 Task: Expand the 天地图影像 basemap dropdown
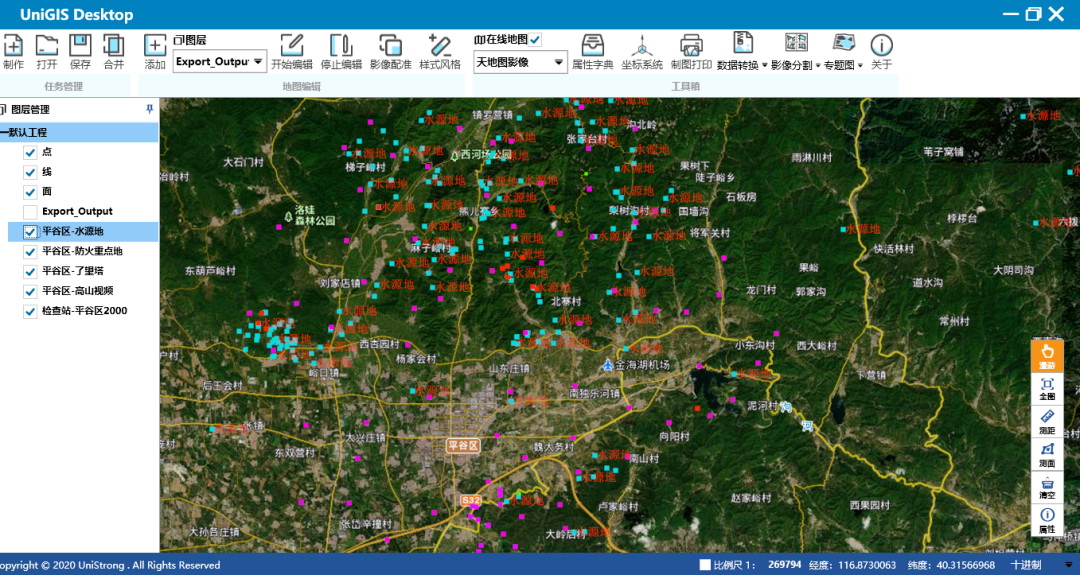tap(558, 62)
